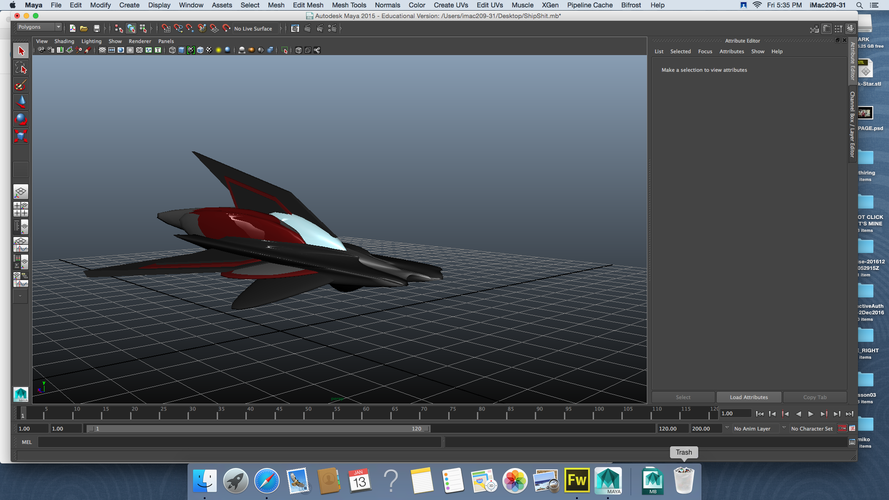Open the Render View icon

(x=295, y=28)
